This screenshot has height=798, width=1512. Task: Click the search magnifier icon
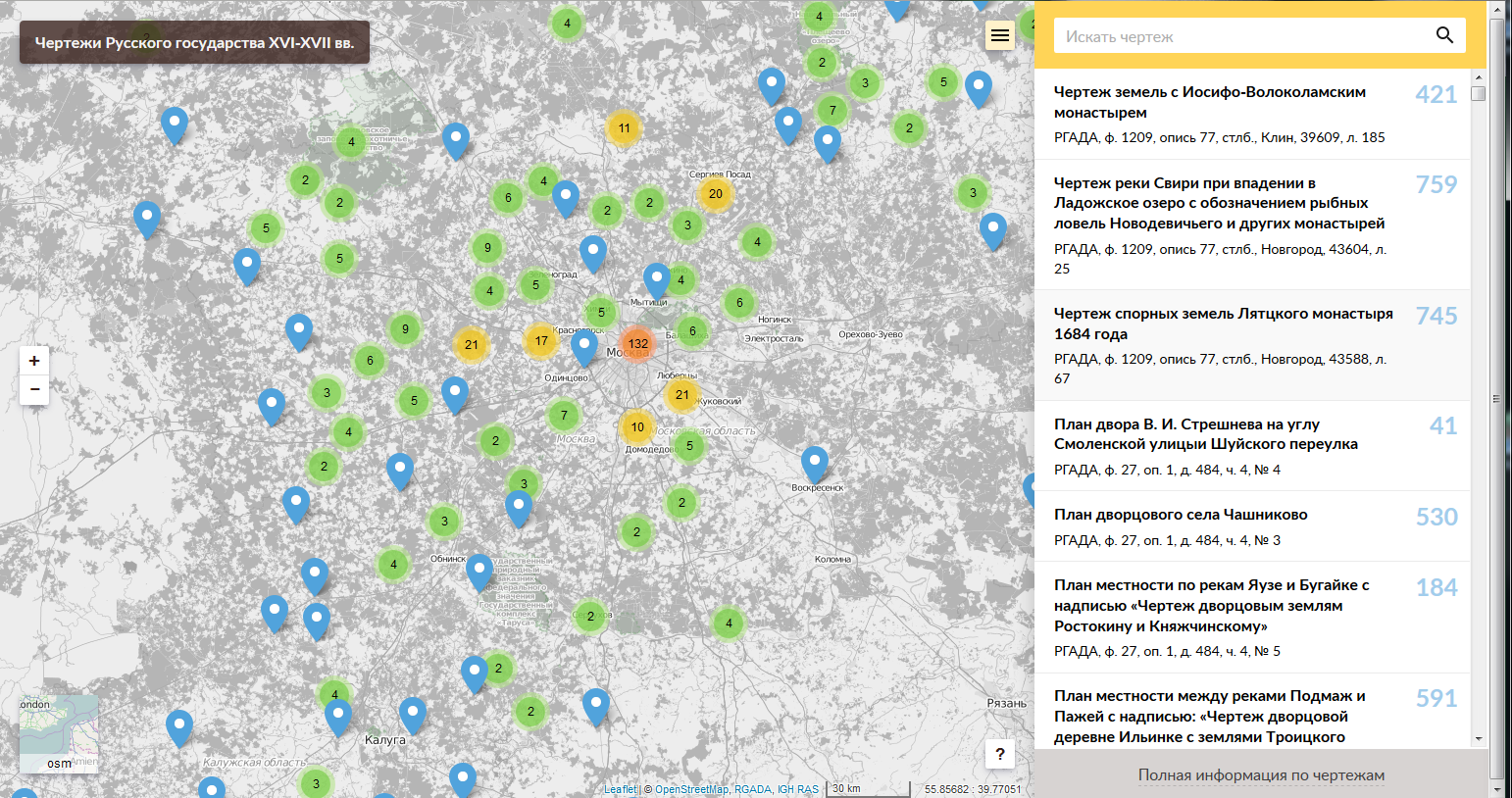1444,34
